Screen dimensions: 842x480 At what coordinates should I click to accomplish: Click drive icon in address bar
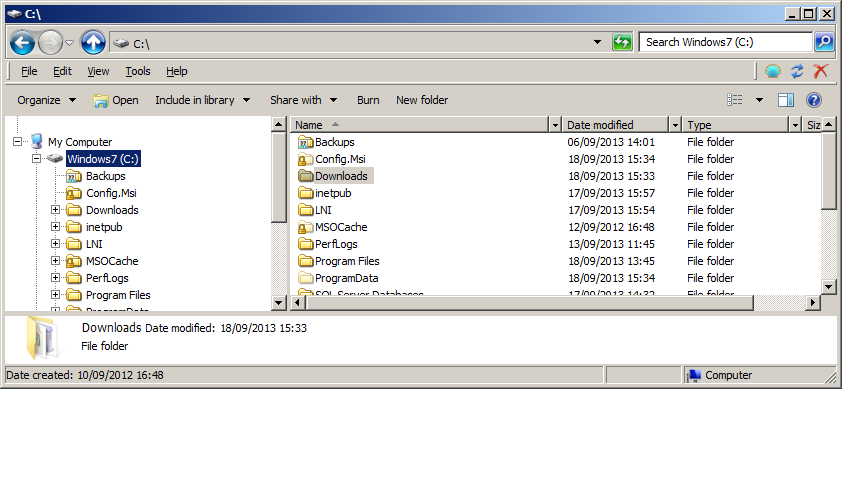[121, 43]
